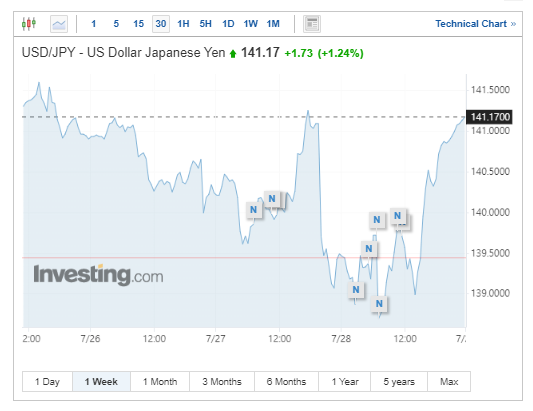The width and height of the screenshot is (533, 411).
Task: Show the Max time range
Action: pyautogui.click(x=449, y=382)
